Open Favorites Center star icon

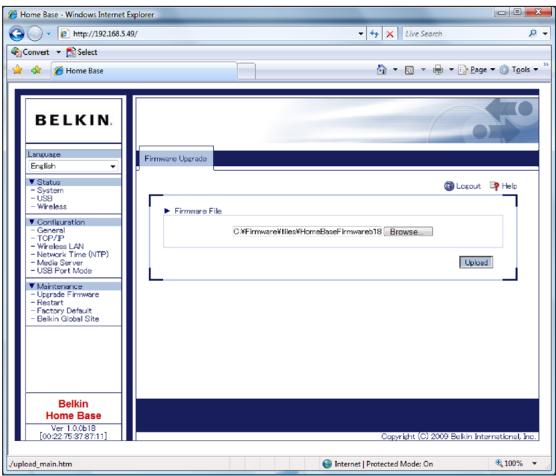[x=17, y=70]
